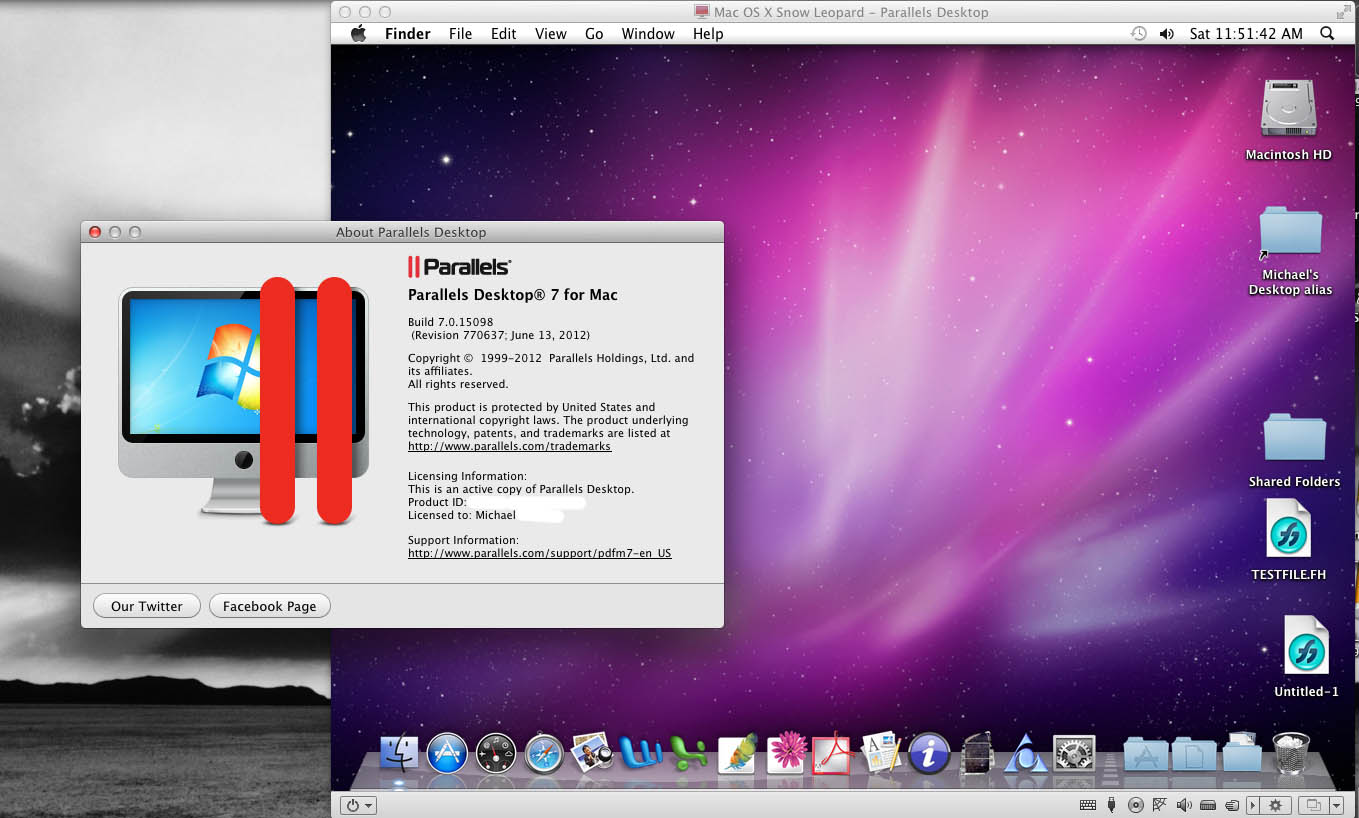Viewport: 1359px width, 818px height.
Task: Click the menu bar clock Sat 11:51:42 AM
Action: click(1246, 34)
